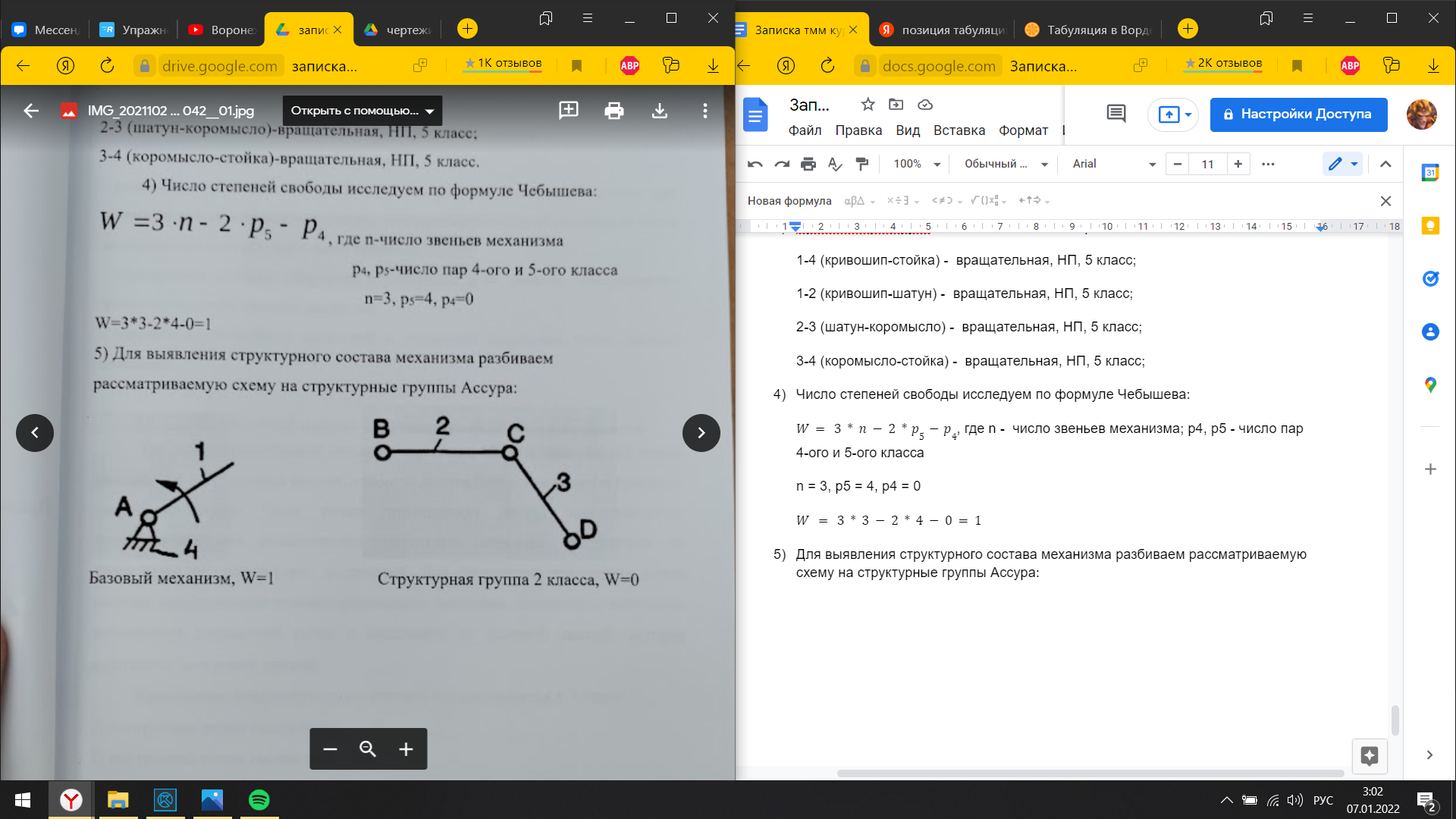Screen dimensions: 1456x819
Task: Increase the font size
Action: point(1238,164)
